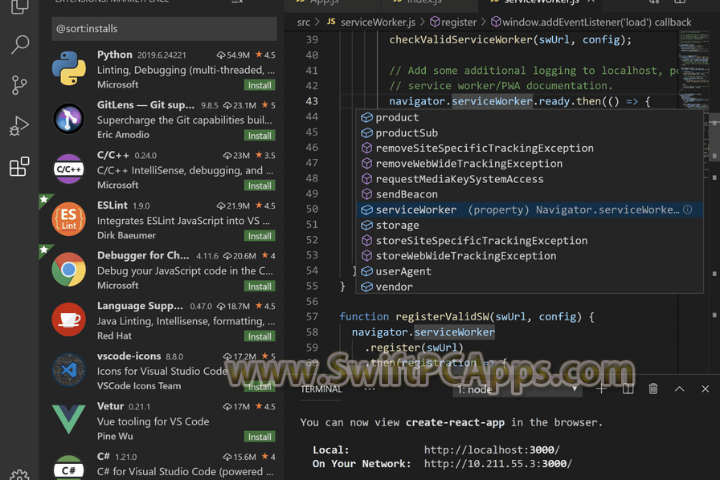720x480 pixels.
Task: Kill terminal with trash icon
Action: point(653,389)
